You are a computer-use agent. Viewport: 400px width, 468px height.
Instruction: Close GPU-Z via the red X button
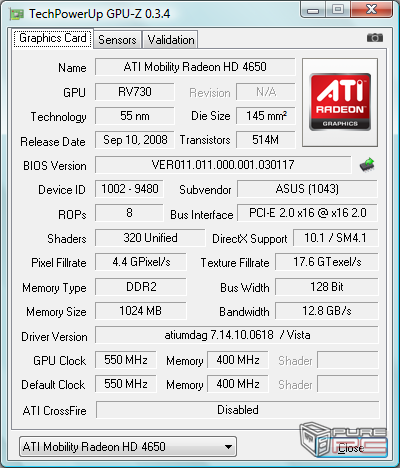(372, 9)
